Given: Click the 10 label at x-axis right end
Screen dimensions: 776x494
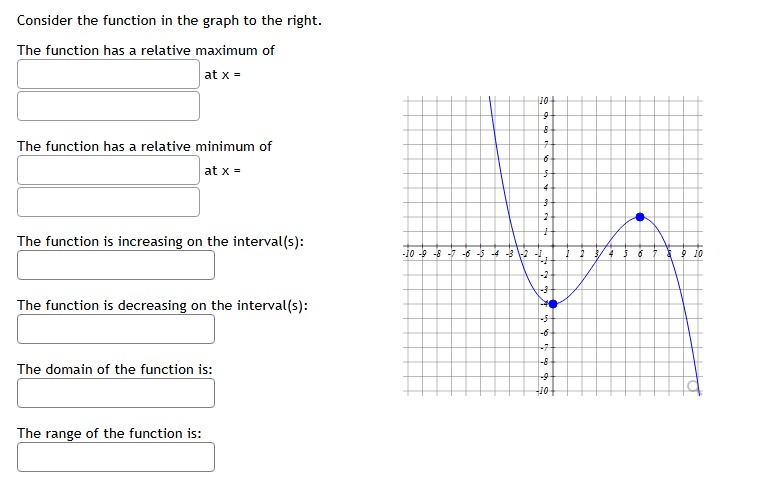Looking at the screenshot, I should [698, 254].
